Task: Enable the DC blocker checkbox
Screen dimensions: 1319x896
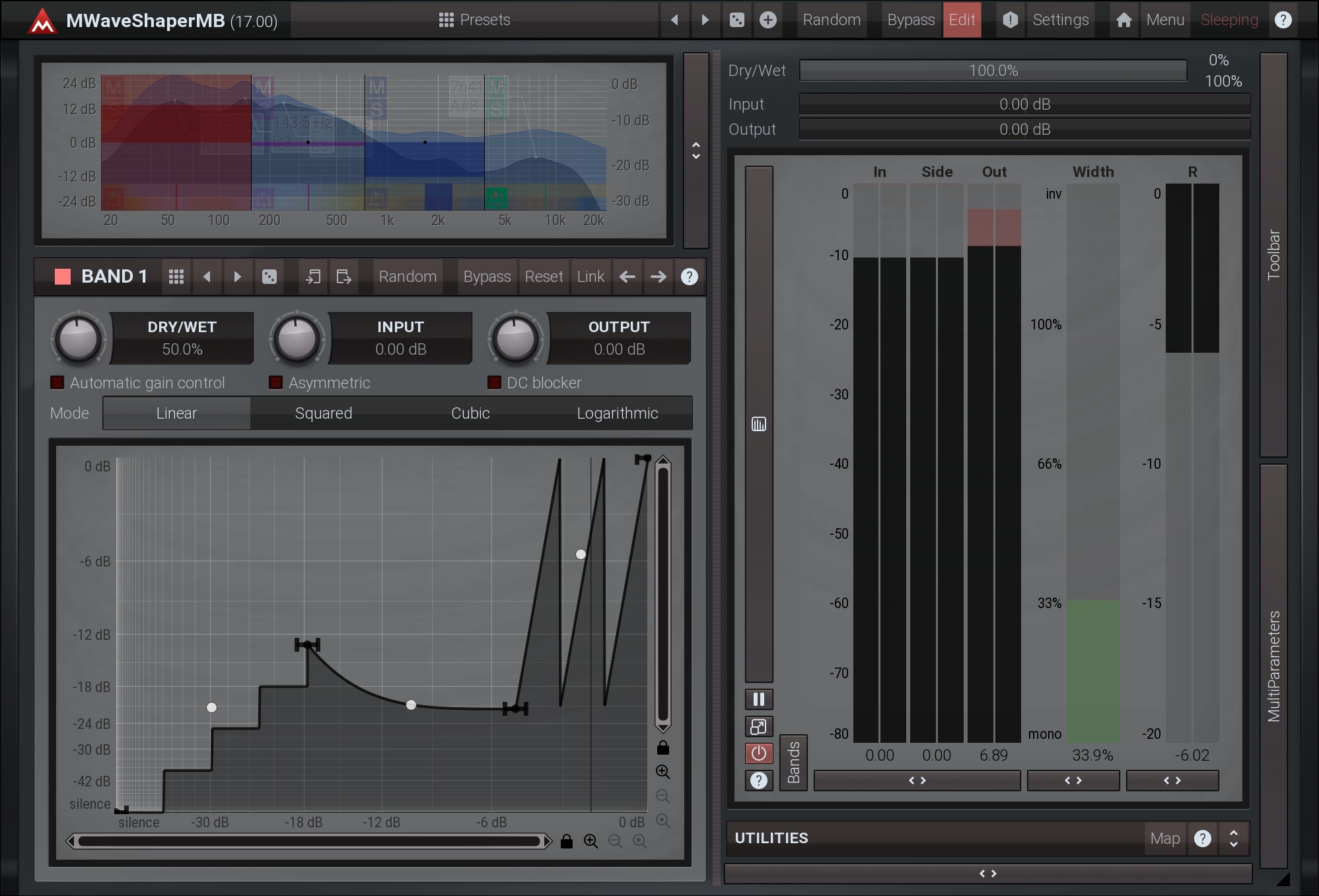Action: click(x=494, y=382)
